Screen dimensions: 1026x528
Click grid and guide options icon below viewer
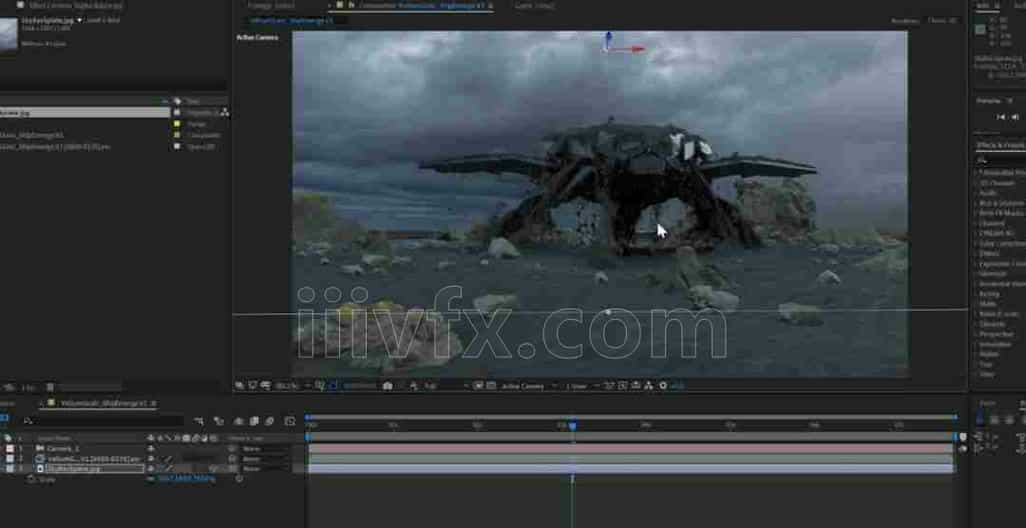coord(320,386)
